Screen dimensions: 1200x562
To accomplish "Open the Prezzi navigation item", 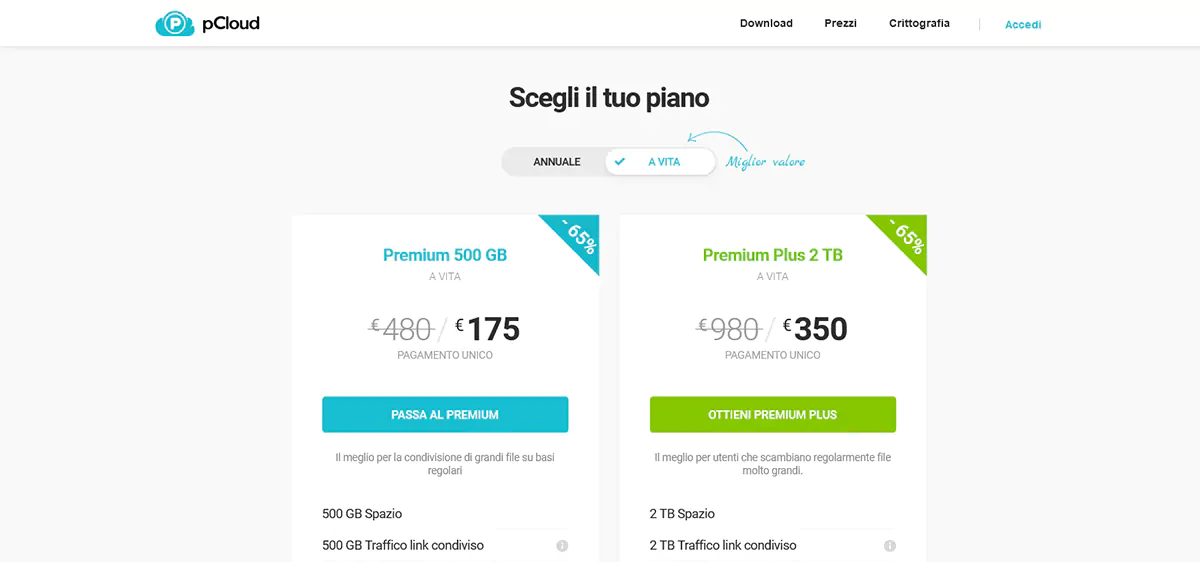I will point(840,23).
